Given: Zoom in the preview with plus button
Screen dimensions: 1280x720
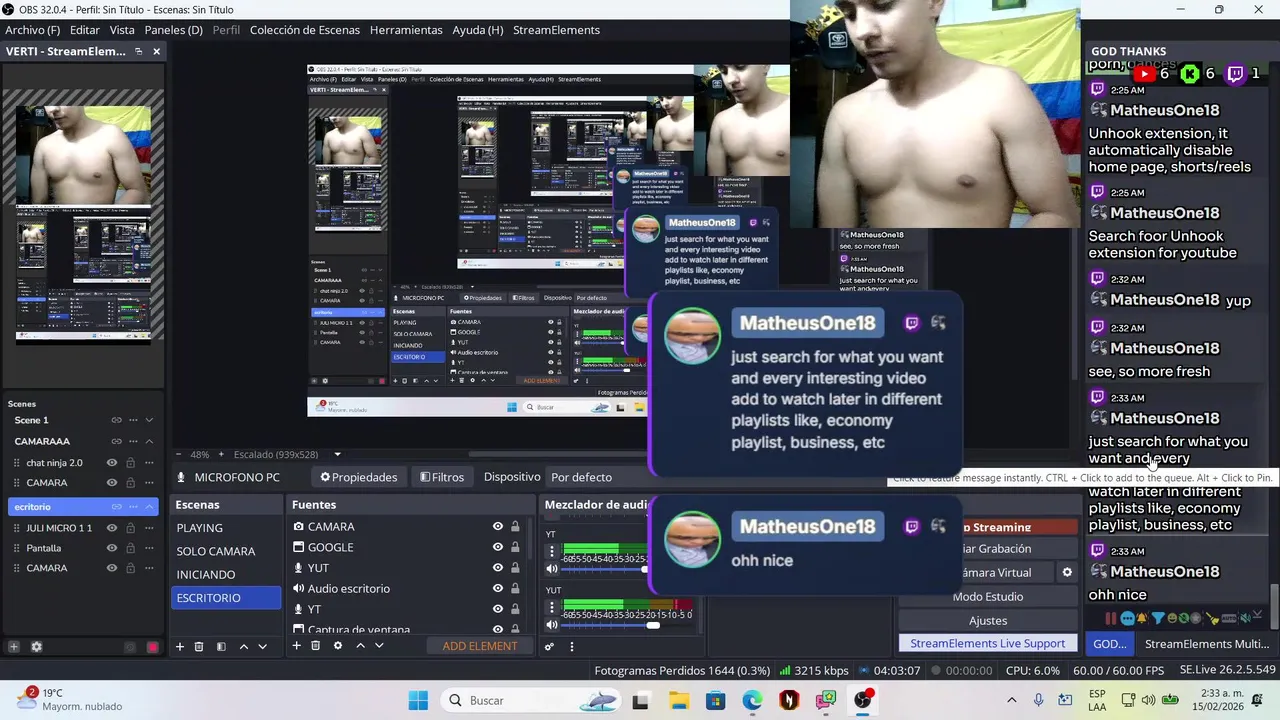Looking at the screenshot, I should (221, 454).
